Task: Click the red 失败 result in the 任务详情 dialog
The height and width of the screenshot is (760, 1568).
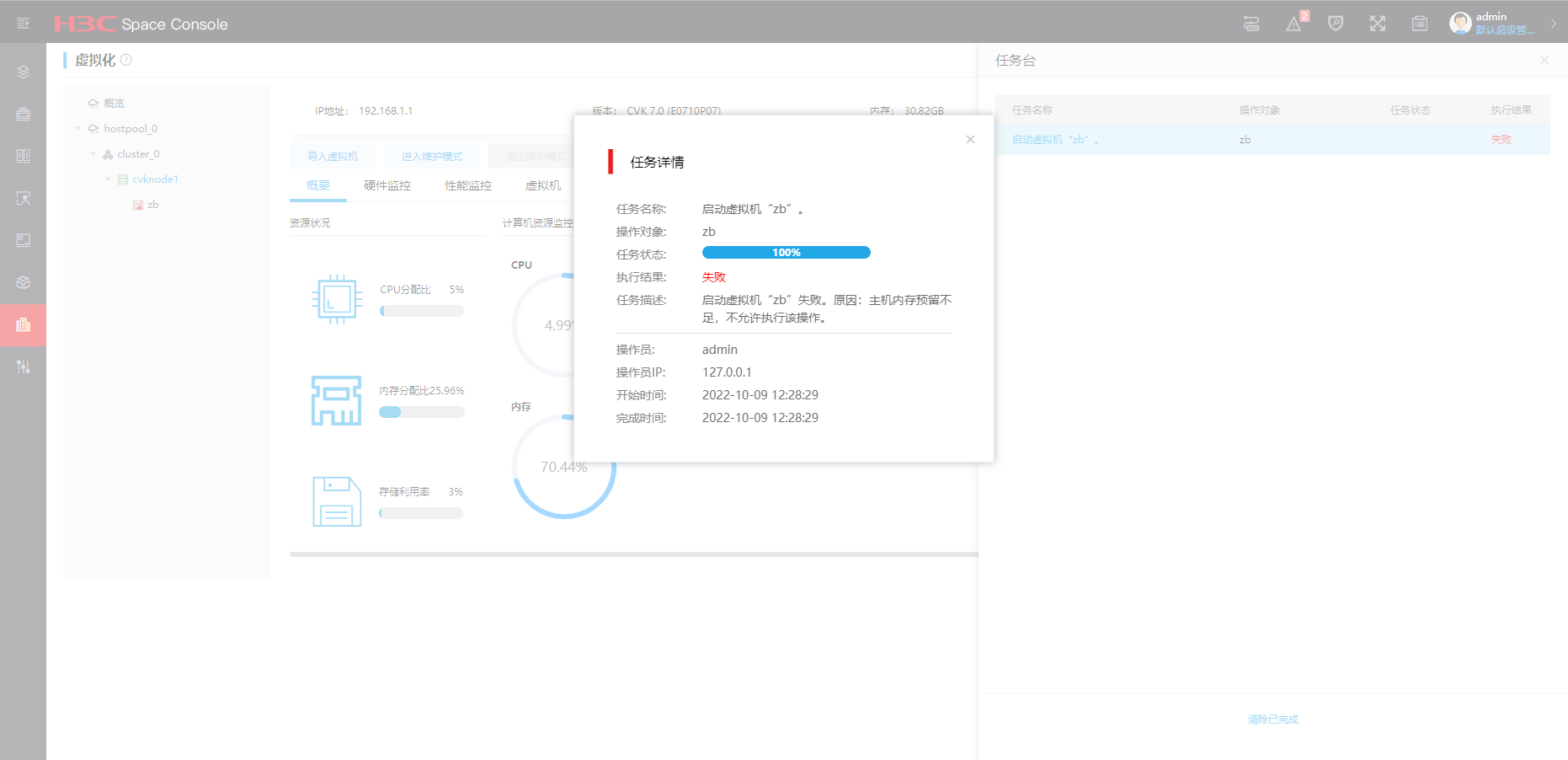Action: pos(714,277)
